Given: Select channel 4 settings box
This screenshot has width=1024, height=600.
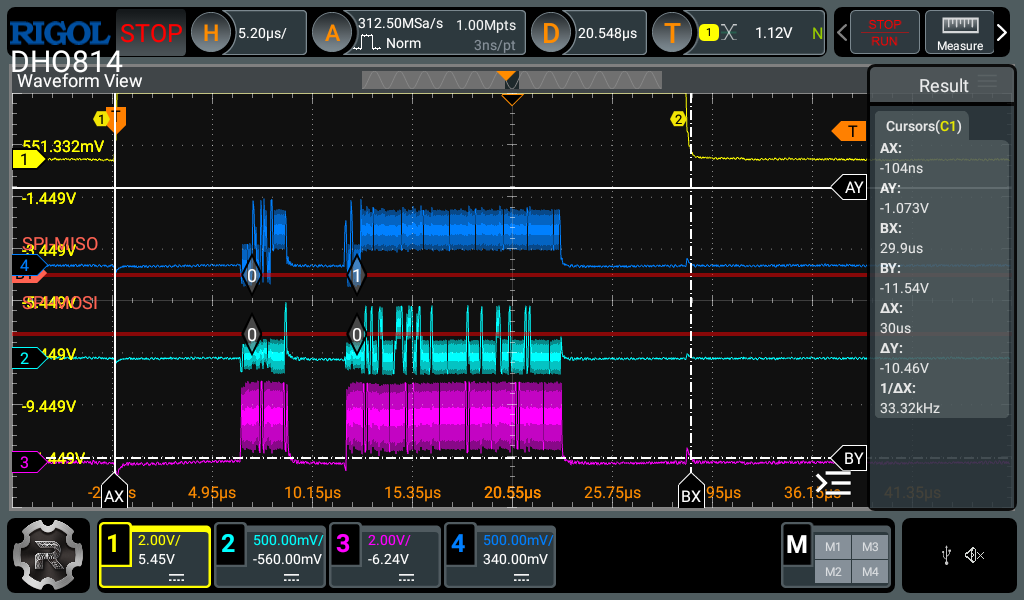Looking at the screenshot, I should click(x=500, y=556).
